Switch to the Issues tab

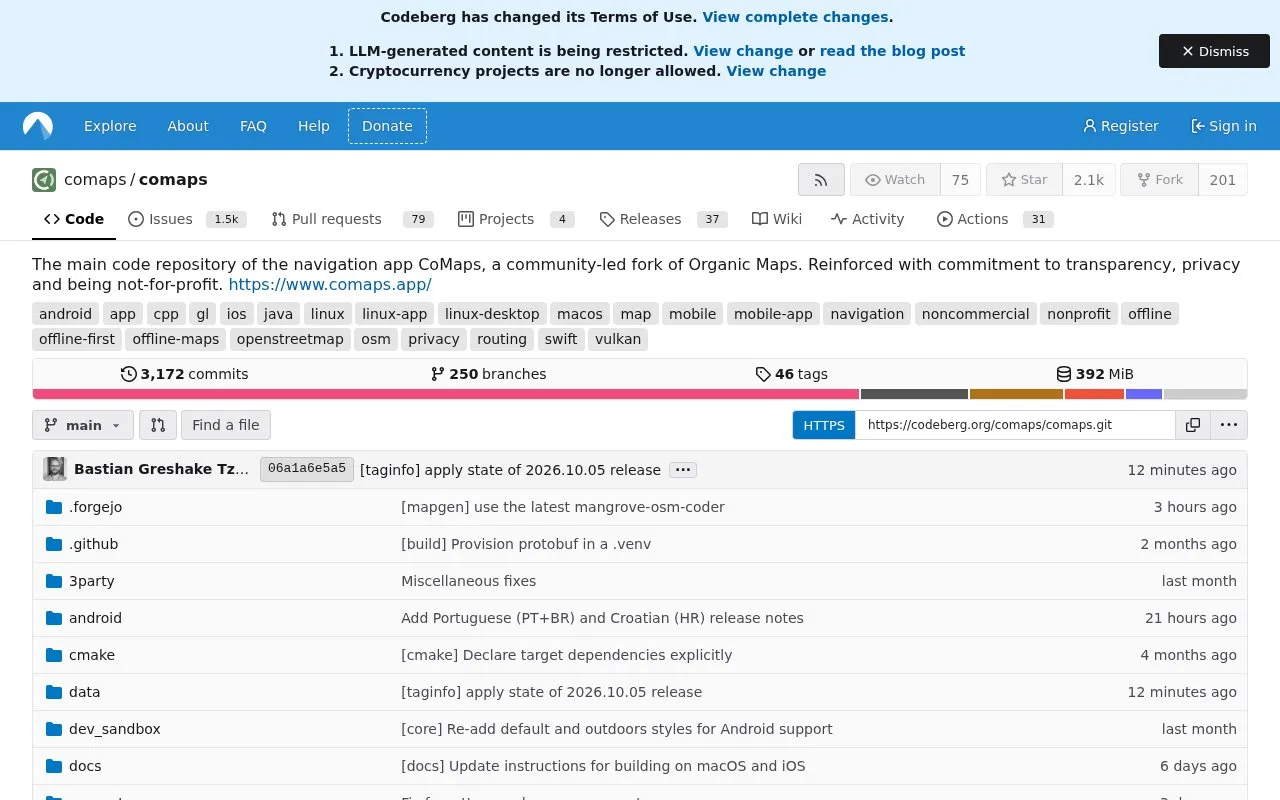click(x=187, y=219)
